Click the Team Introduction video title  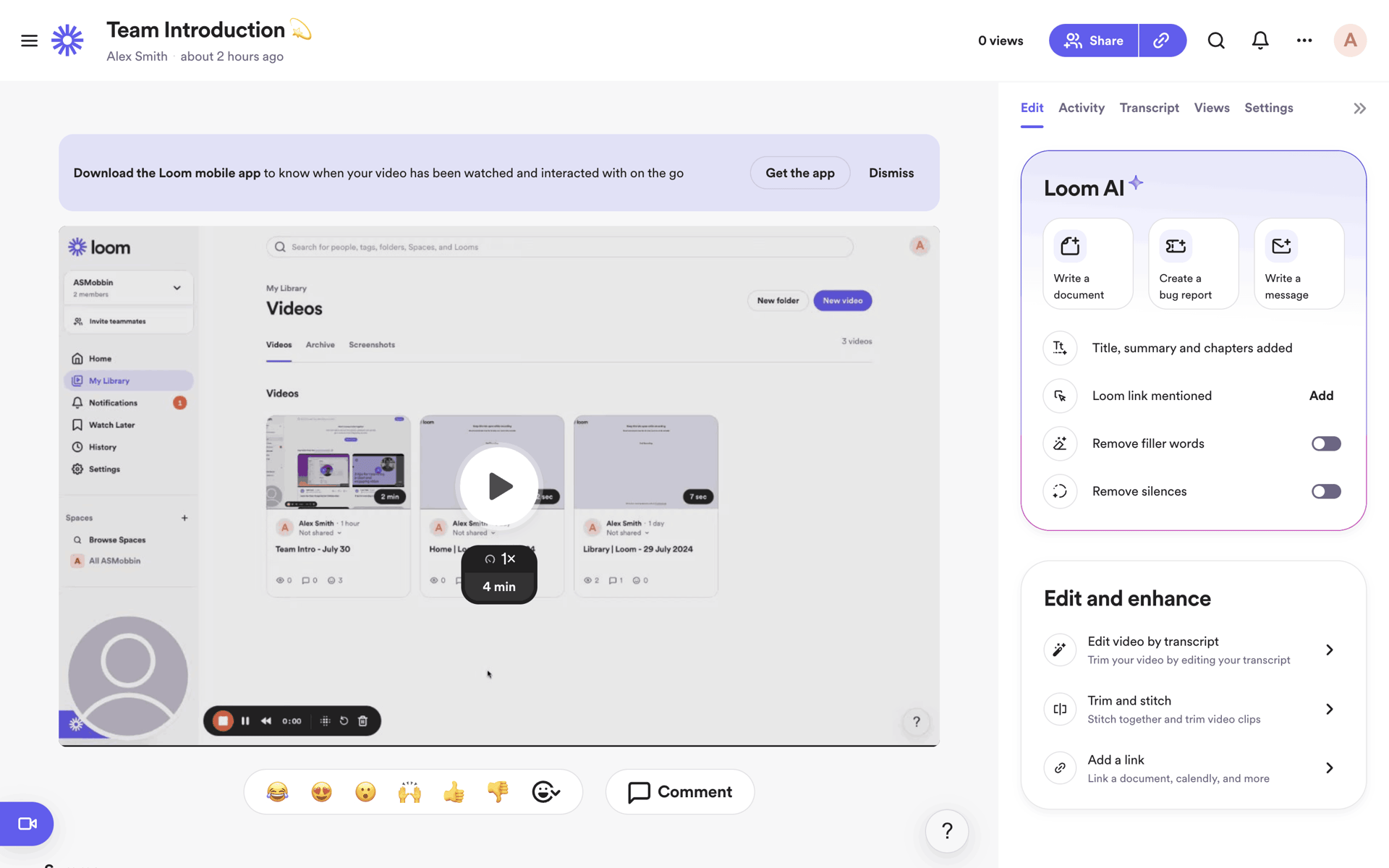(195, 30)
